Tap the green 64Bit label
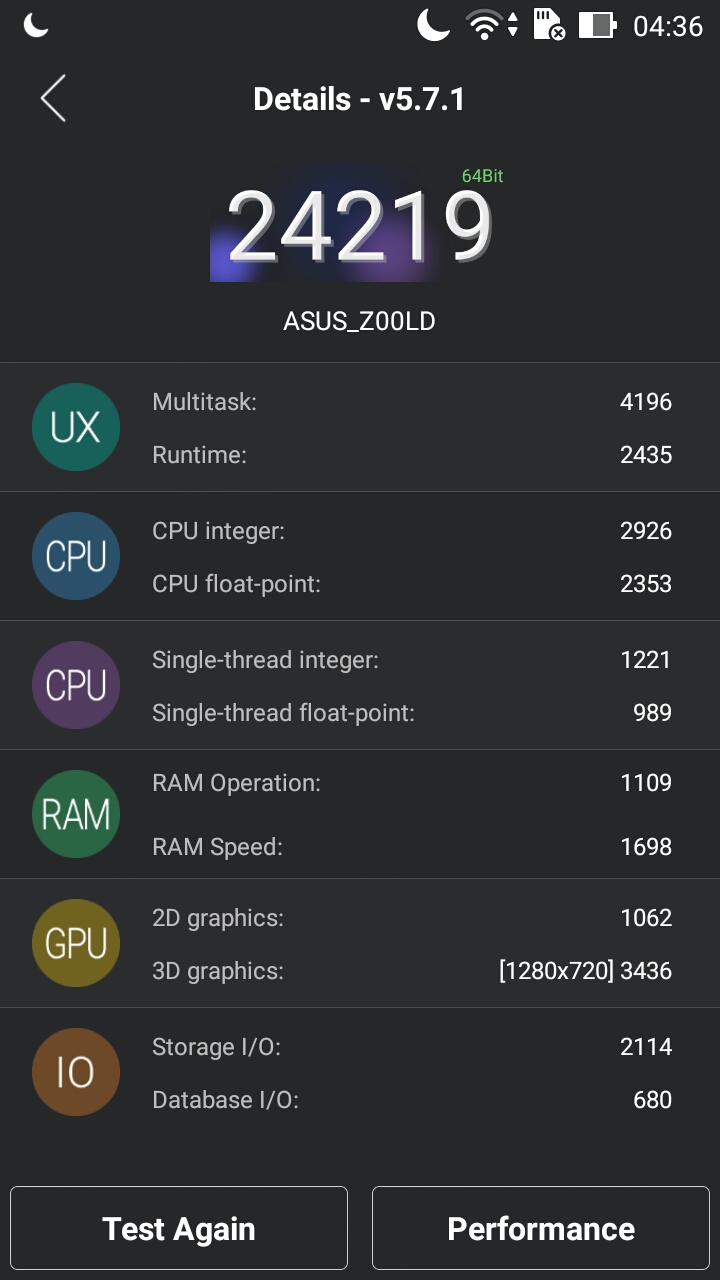 coord(482,176)
